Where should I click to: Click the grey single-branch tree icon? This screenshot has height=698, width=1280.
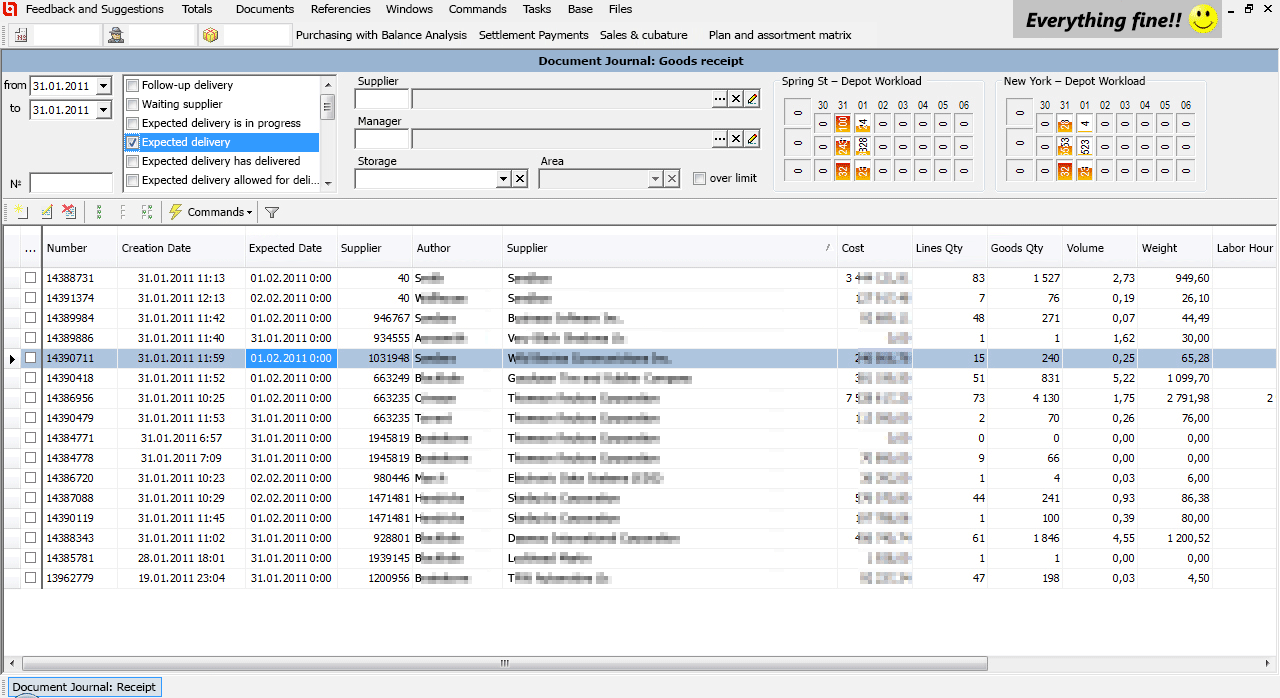(x=123, y=212)
